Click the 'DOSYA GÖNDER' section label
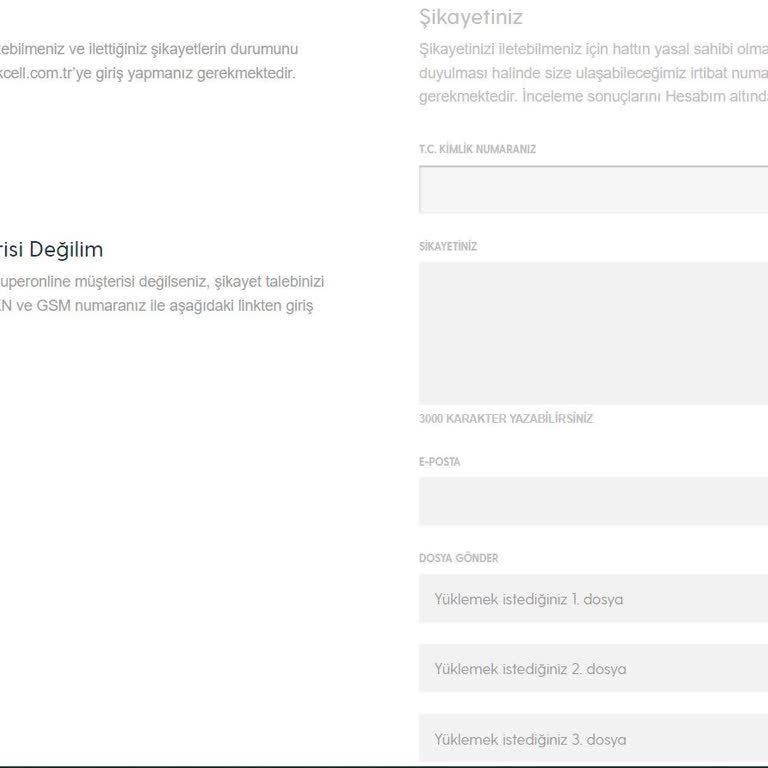Viewport: 768px width, 768px height. [459, 558]
